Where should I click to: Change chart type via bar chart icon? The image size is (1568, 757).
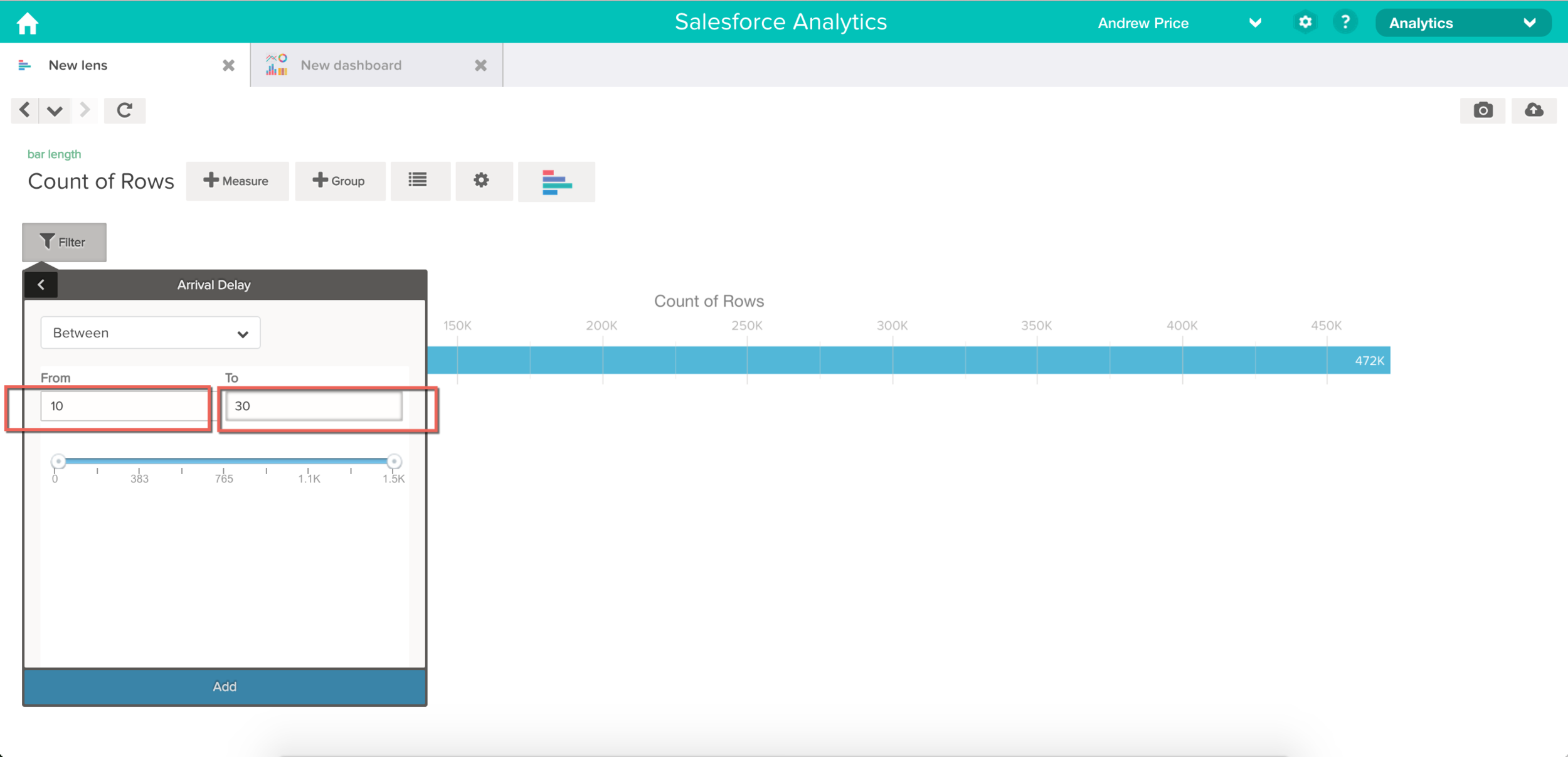(x=556, y=182)
